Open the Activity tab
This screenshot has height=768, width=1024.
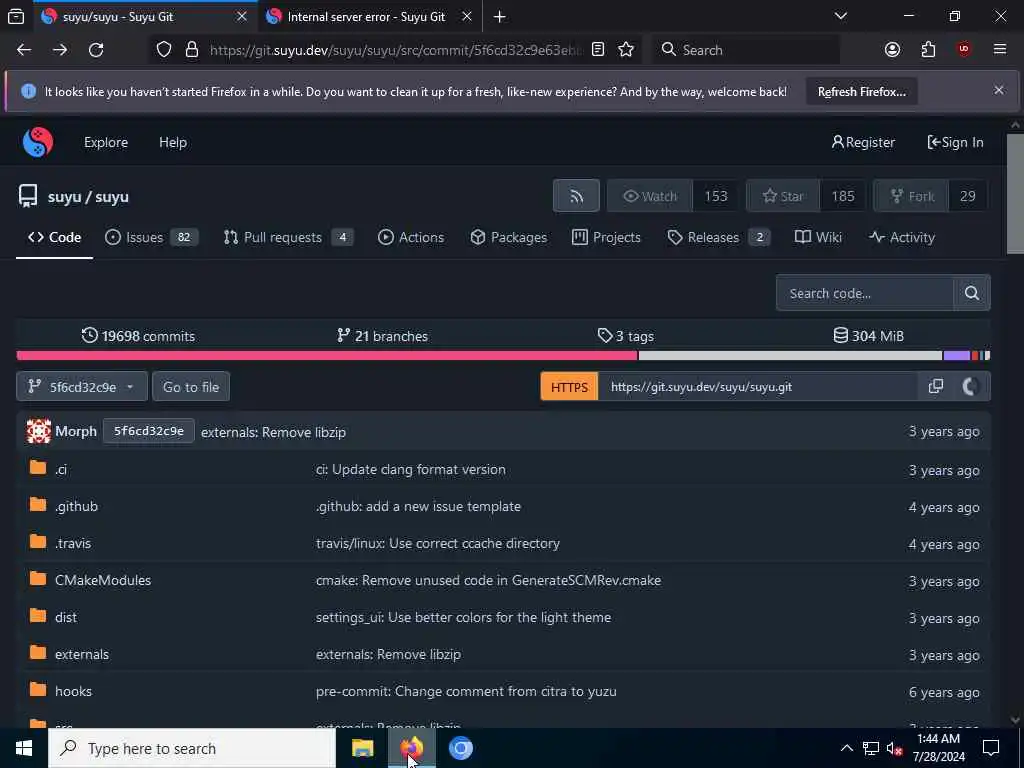coord(902,238)
